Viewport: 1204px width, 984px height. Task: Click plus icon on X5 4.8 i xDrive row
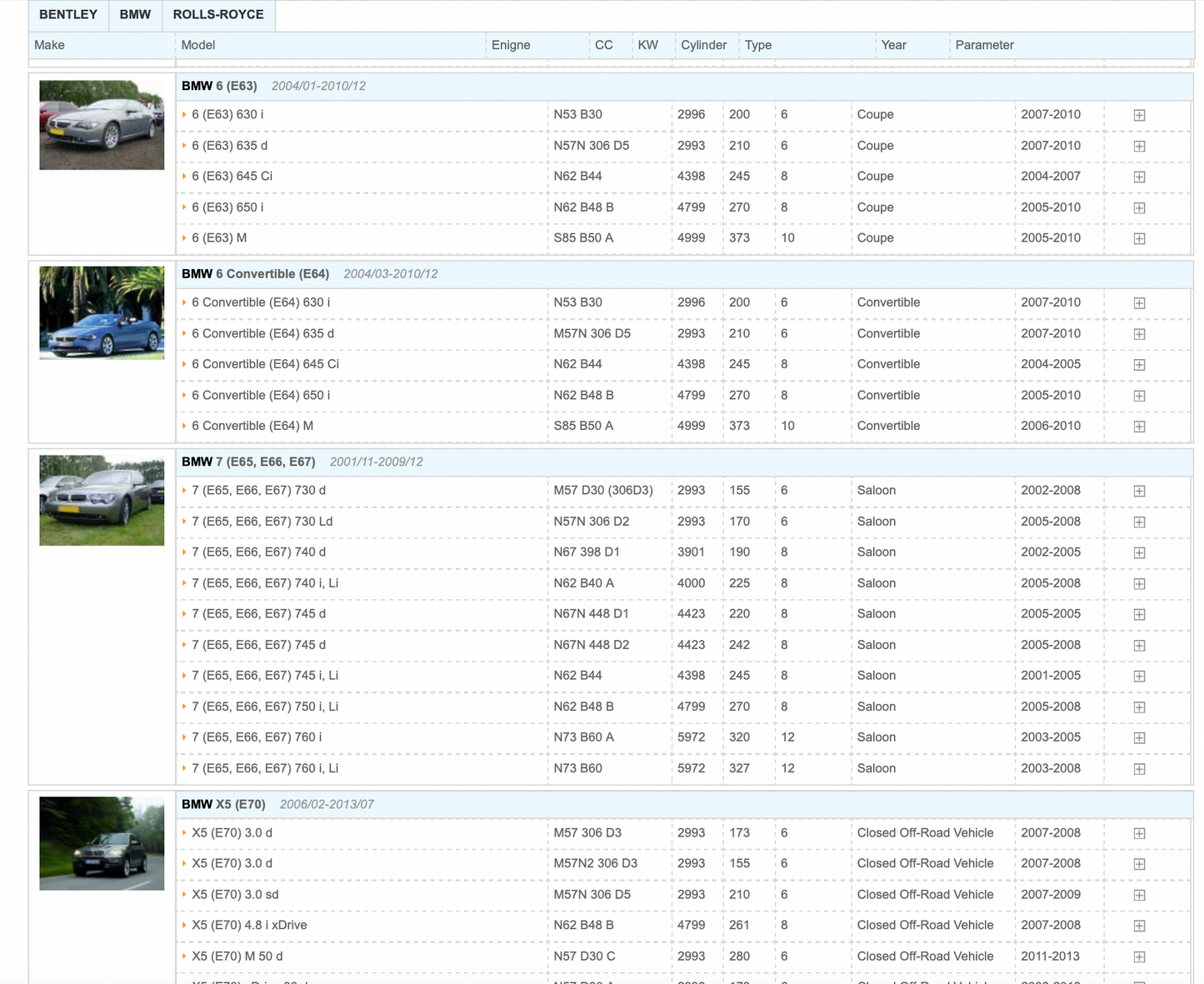1139,926
